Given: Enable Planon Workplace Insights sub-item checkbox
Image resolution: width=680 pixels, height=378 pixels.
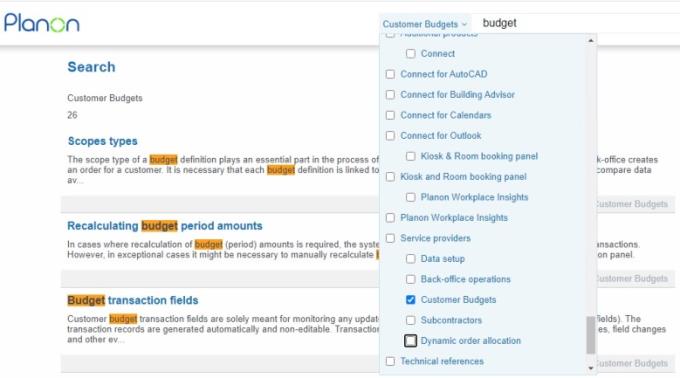Looking at the screenshot, I should 411,197.
